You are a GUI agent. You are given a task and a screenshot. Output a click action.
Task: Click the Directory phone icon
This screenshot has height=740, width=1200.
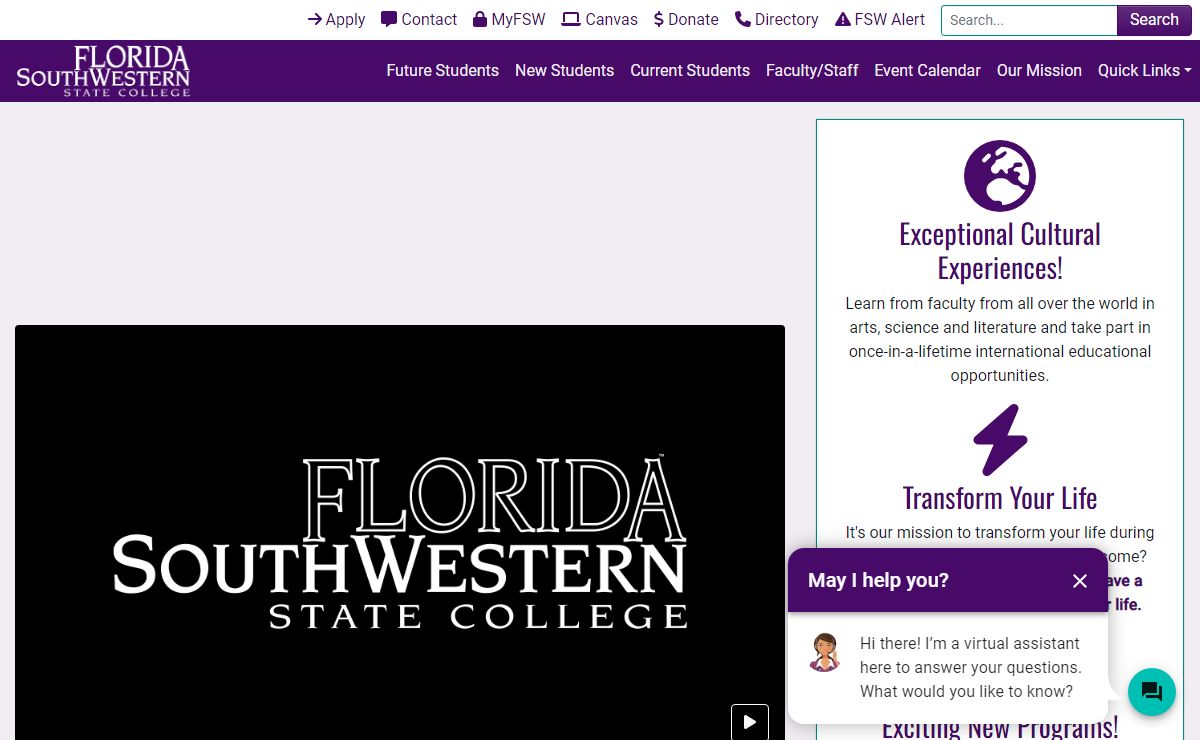pyautogui.click(x=743, y=19)
